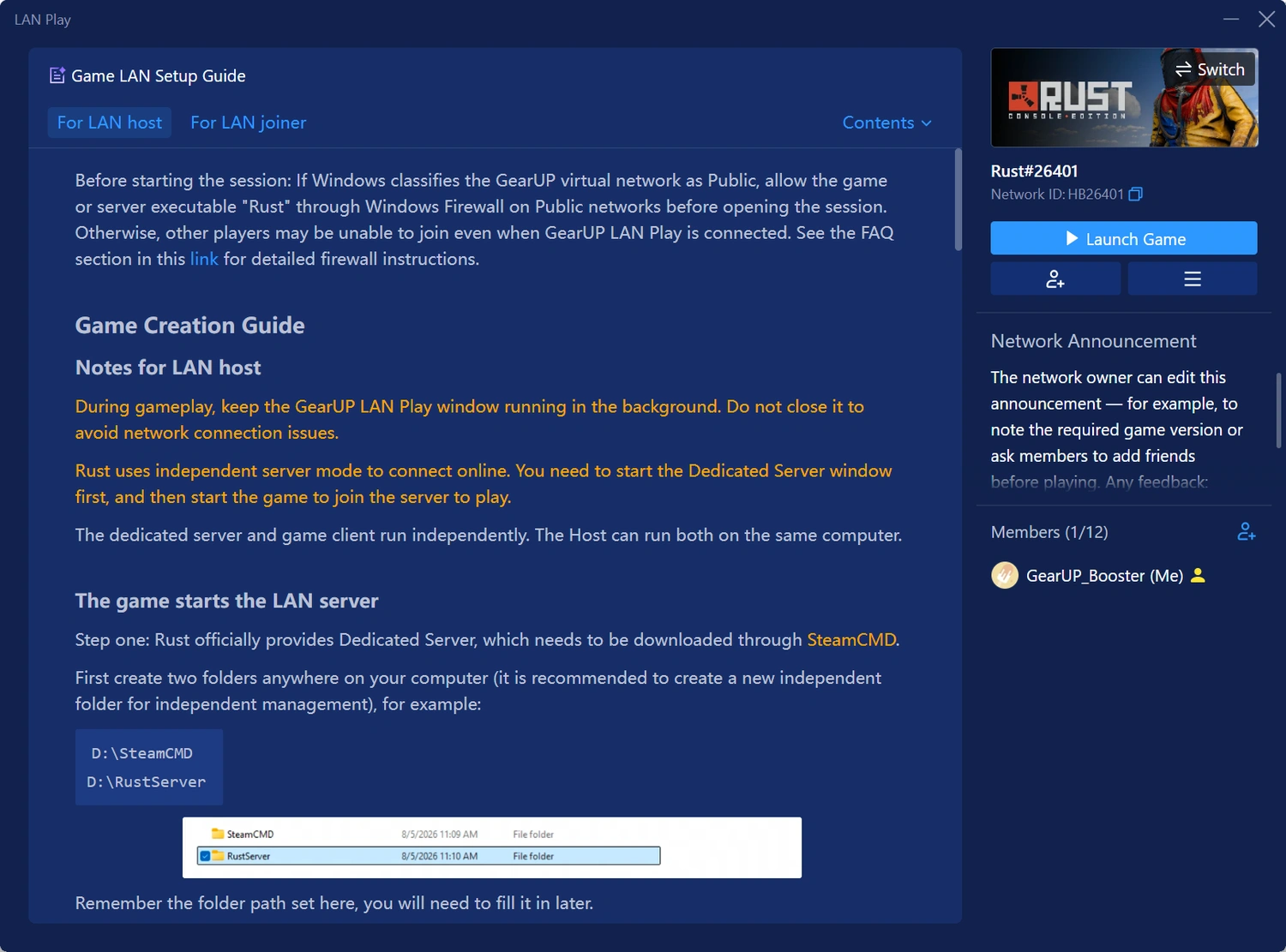Screen dimensions: 1286x952
Task: Open the firewall instructions link
Action: click(x=204, y=259)
